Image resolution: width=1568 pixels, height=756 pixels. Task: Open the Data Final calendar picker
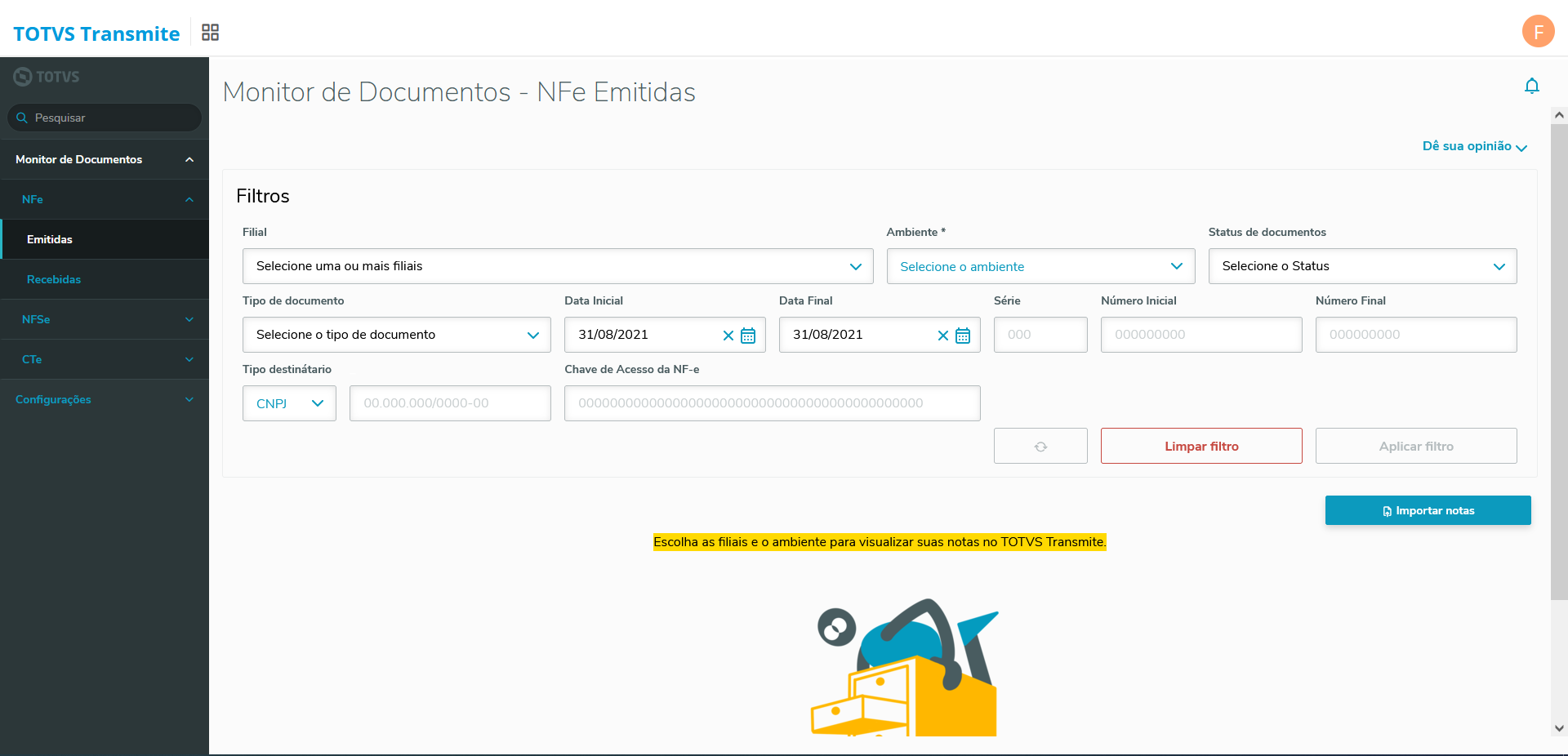click(963, 336)
